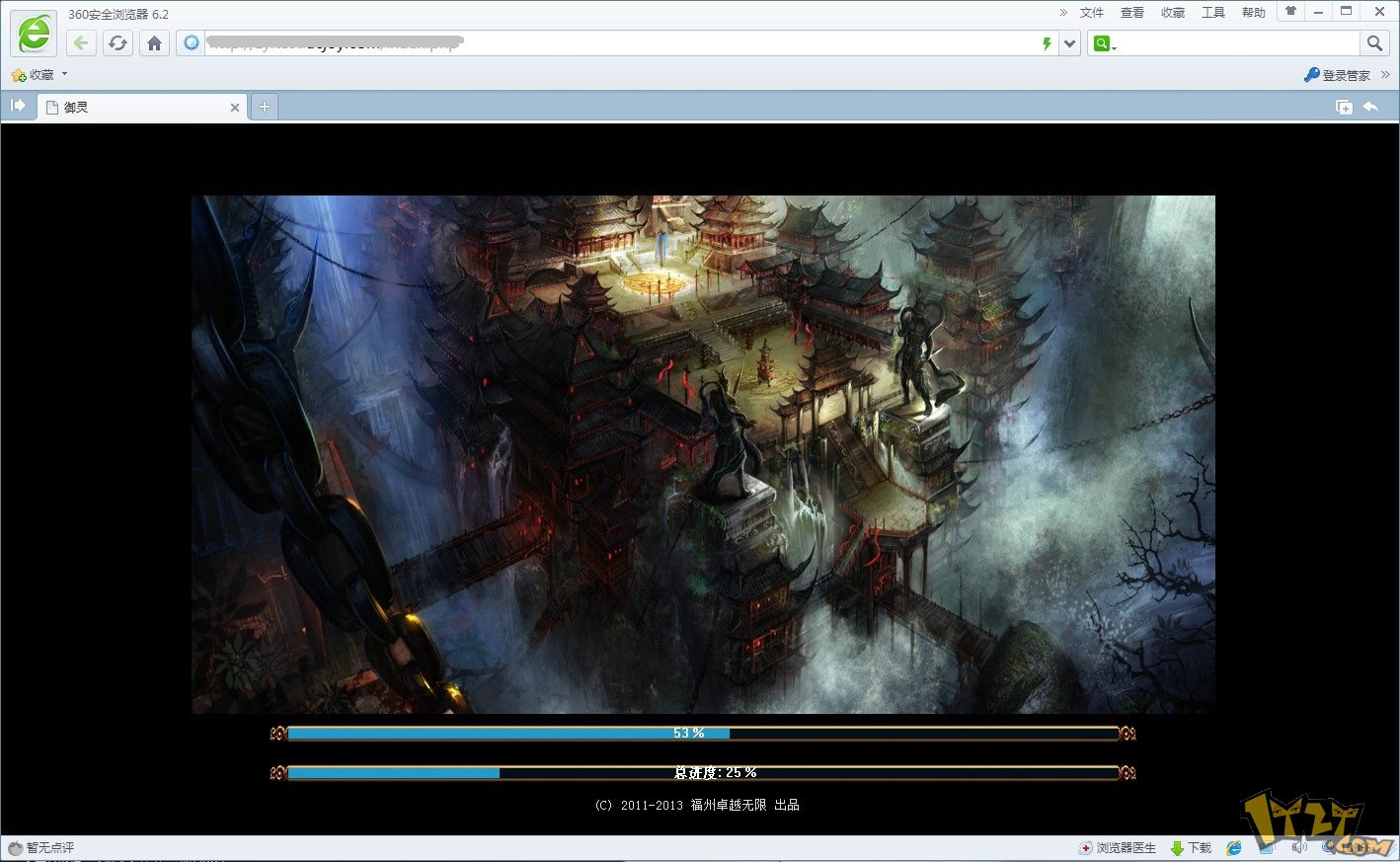Open the 帮助 menu
The image size is (1400, 862).
[x=1254, y=13]
